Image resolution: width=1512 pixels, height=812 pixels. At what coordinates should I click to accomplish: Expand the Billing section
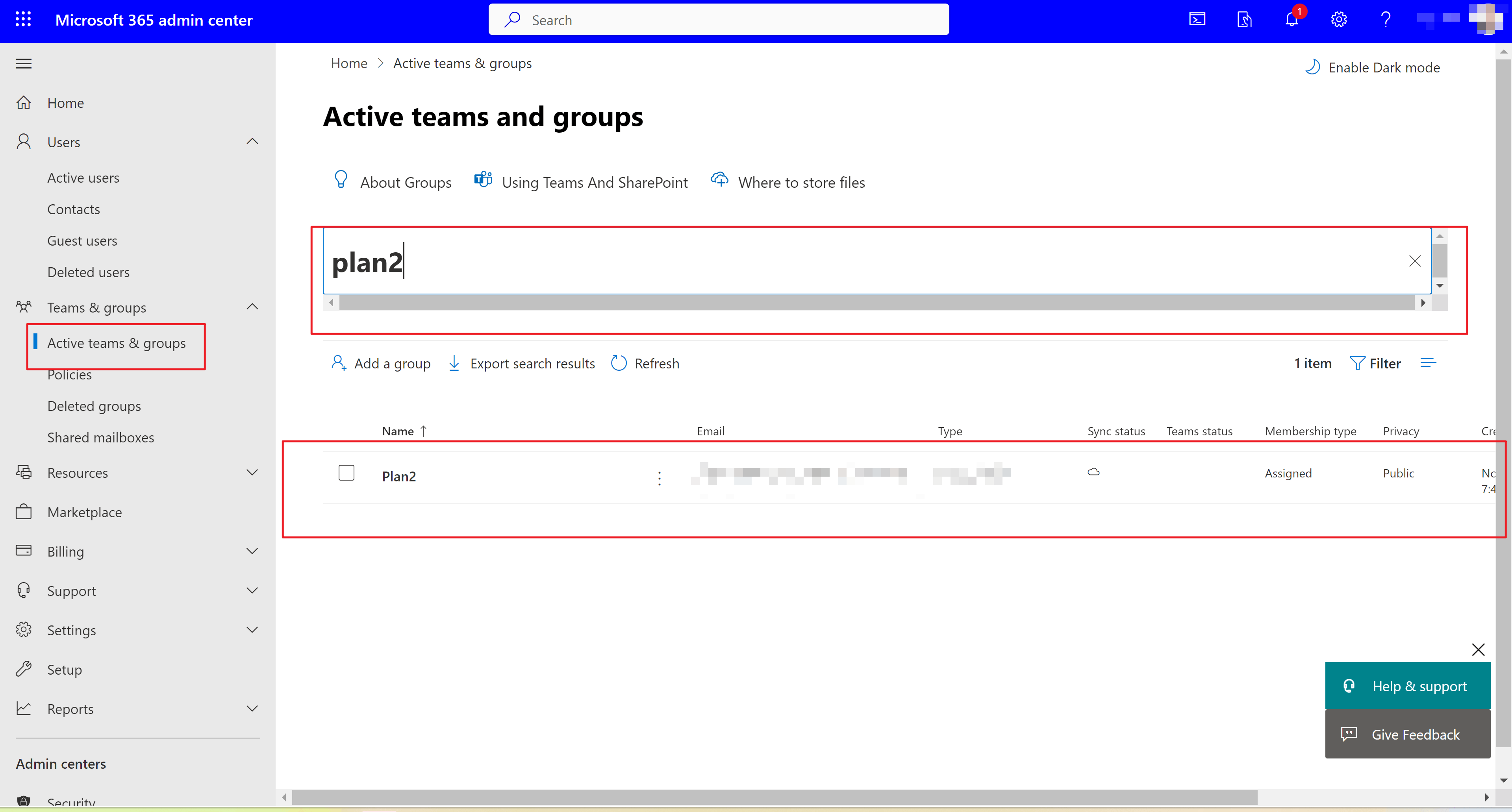[x=252, y=551]
